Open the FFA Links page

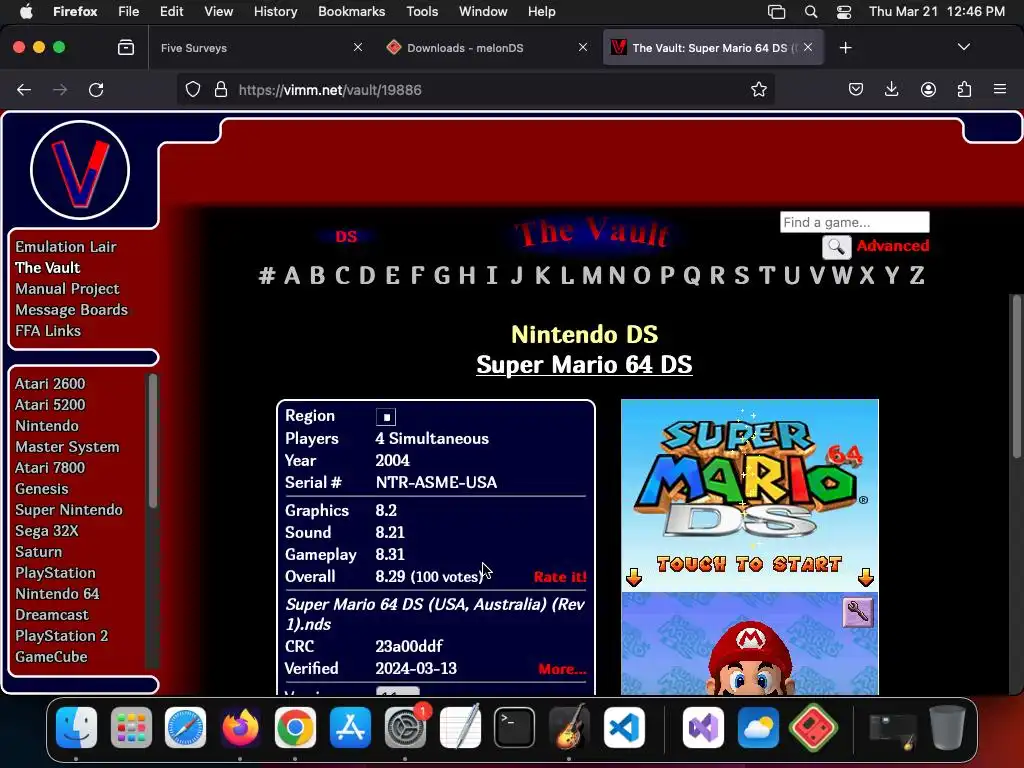click(x=48, y=331)
